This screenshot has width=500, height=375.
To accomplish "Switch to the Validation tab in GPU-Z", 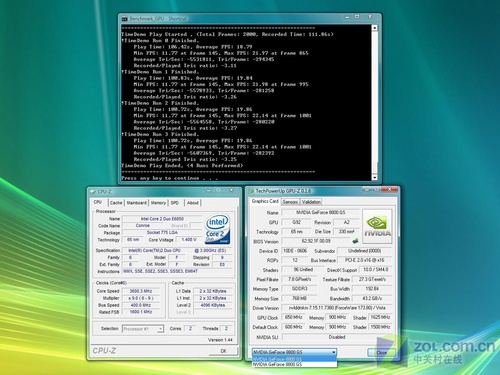I will tap(311, 202).
